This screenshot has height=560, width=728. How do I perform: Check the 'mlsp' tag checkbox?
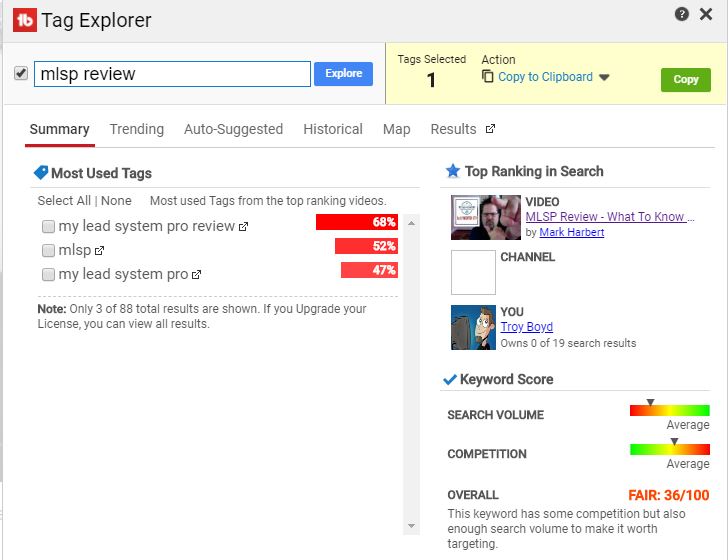pyautogui.click(x=48, y=251)
